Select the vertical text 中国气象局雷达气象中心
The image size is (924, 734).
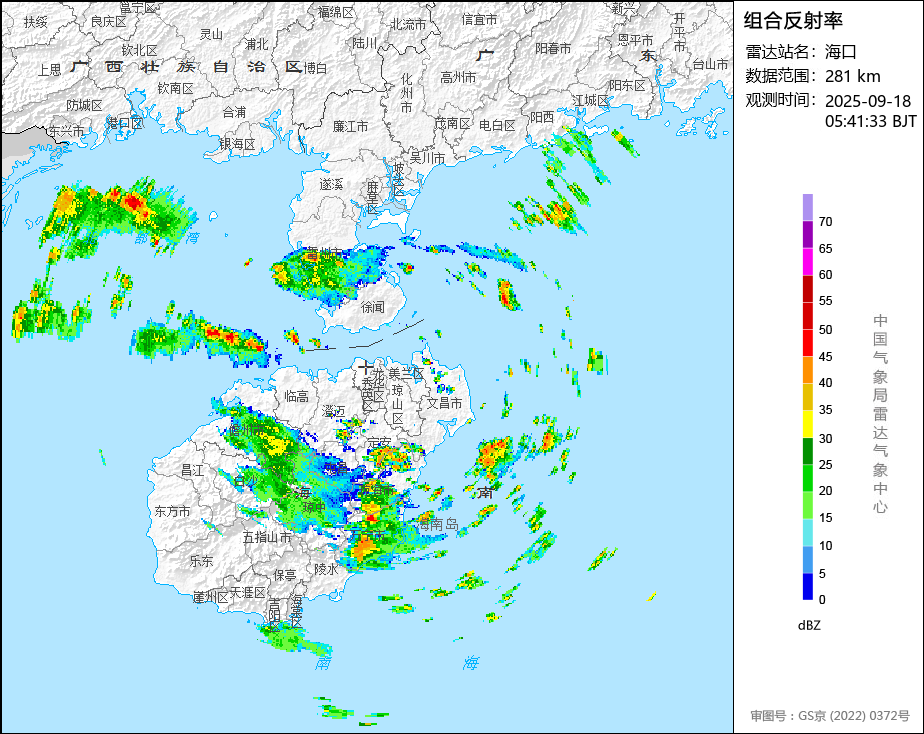[x=880, y=414]
